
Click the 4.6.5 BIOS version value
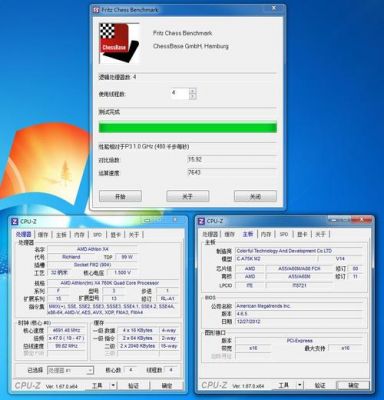click(x=299, y=314)
